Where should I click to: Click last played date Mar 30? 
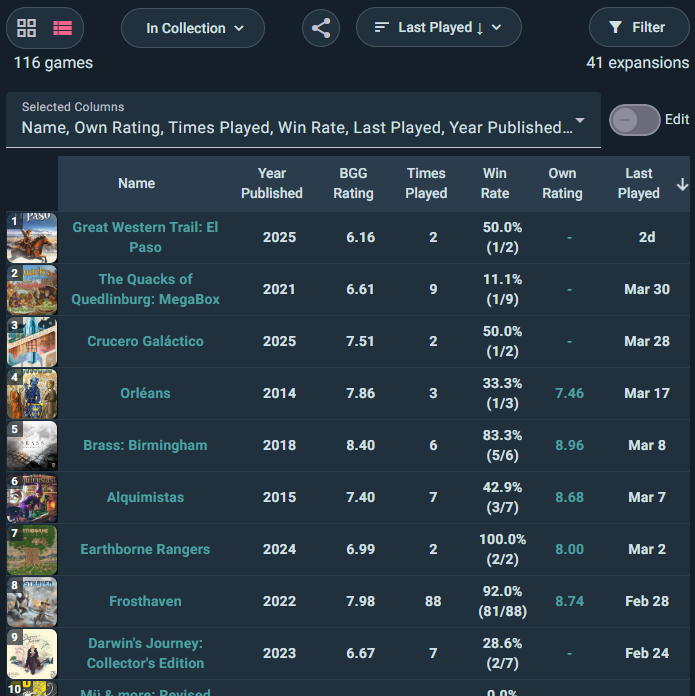click(647, 289)
